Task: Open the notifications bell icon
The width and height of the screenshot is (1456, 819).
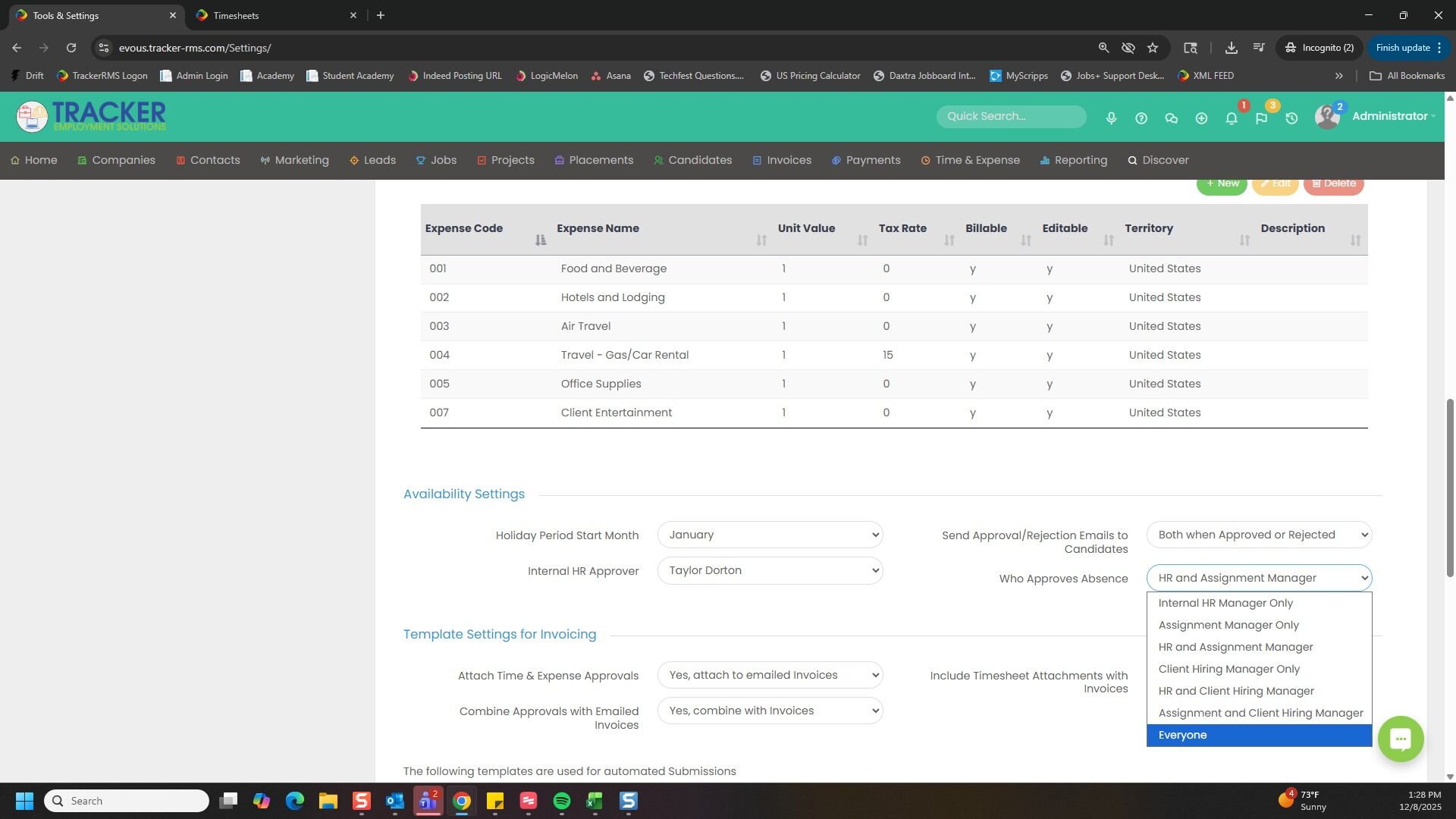Action: (1232, 118)
